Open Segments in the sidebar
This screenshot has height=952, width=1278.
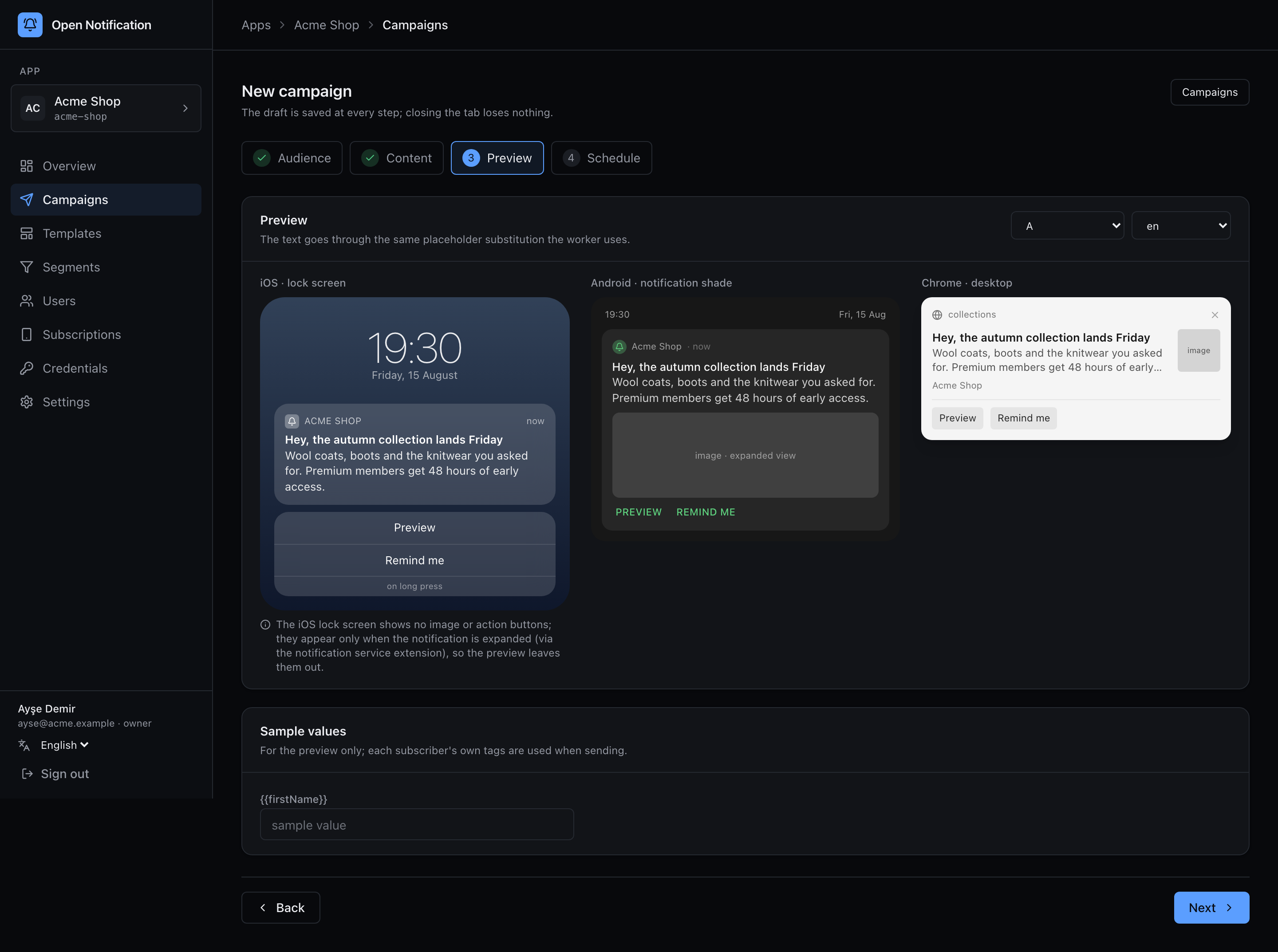click(x=106, y=268)
